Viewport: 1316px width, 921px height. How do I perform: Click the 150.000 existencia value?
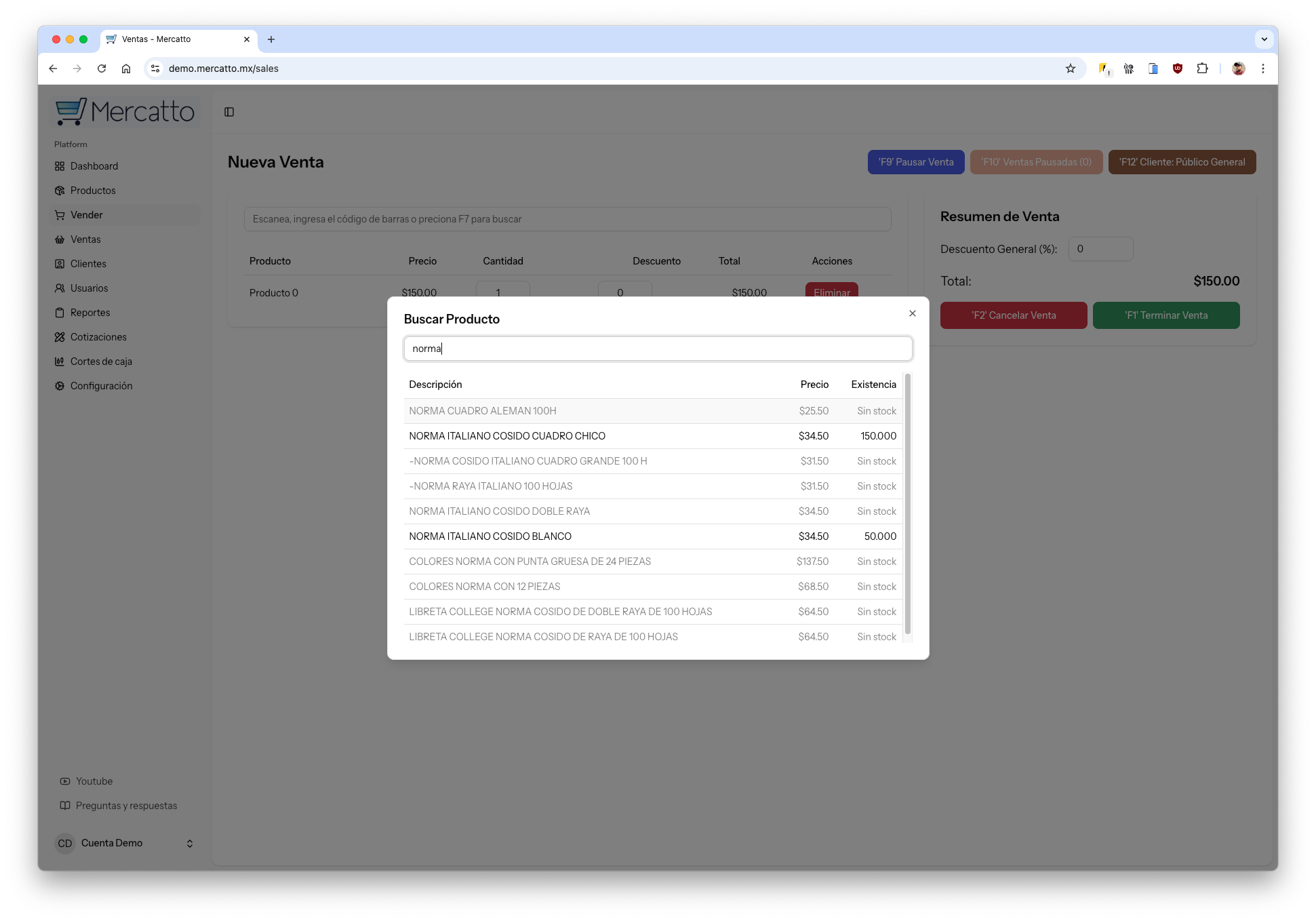(x=878, y=436)
